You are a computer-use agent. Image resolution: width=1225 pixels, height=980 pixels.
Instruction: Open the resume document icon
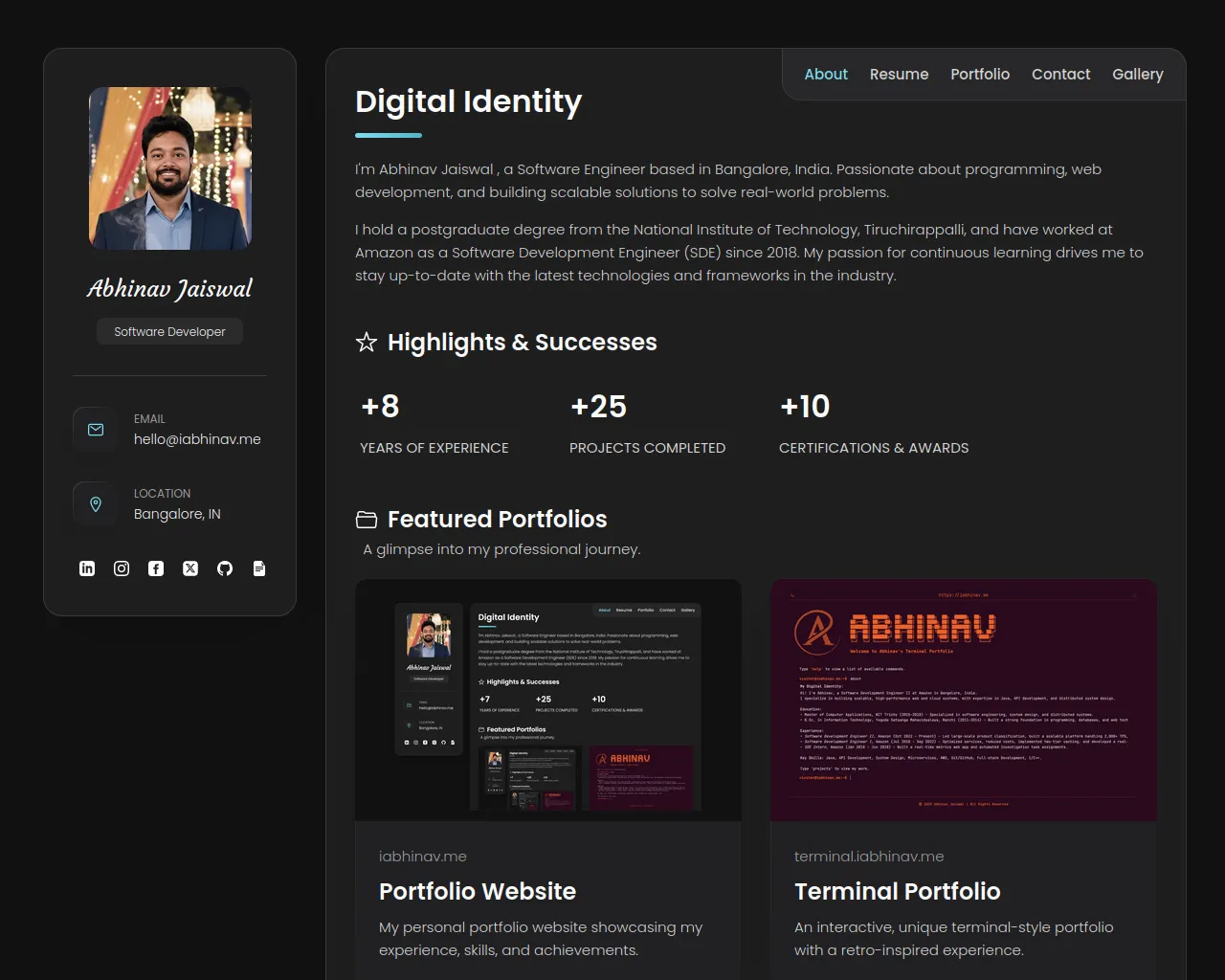[259, 568]
